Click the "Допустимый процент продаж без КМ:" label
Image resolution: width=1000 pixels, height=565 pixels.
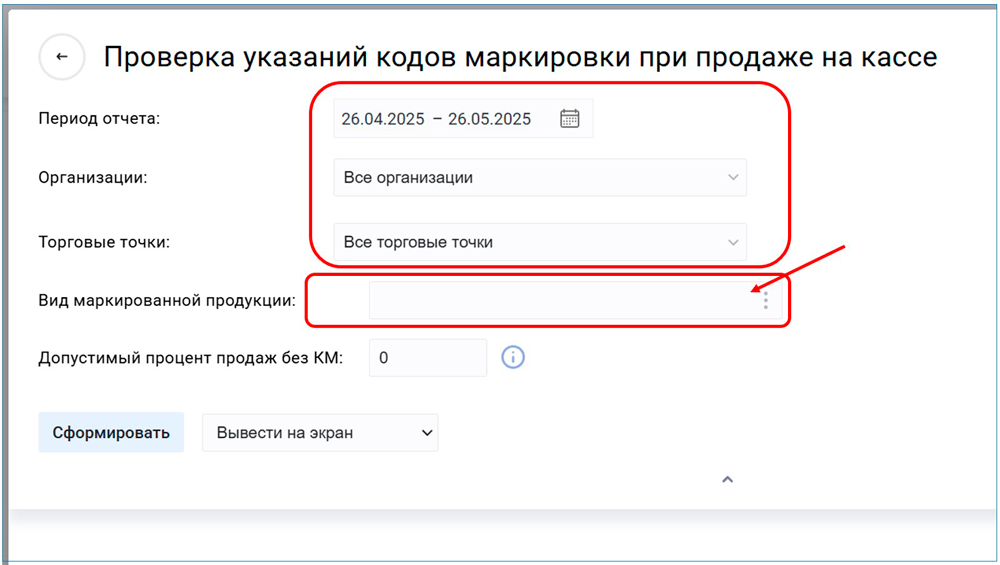[x=190, y=357]
